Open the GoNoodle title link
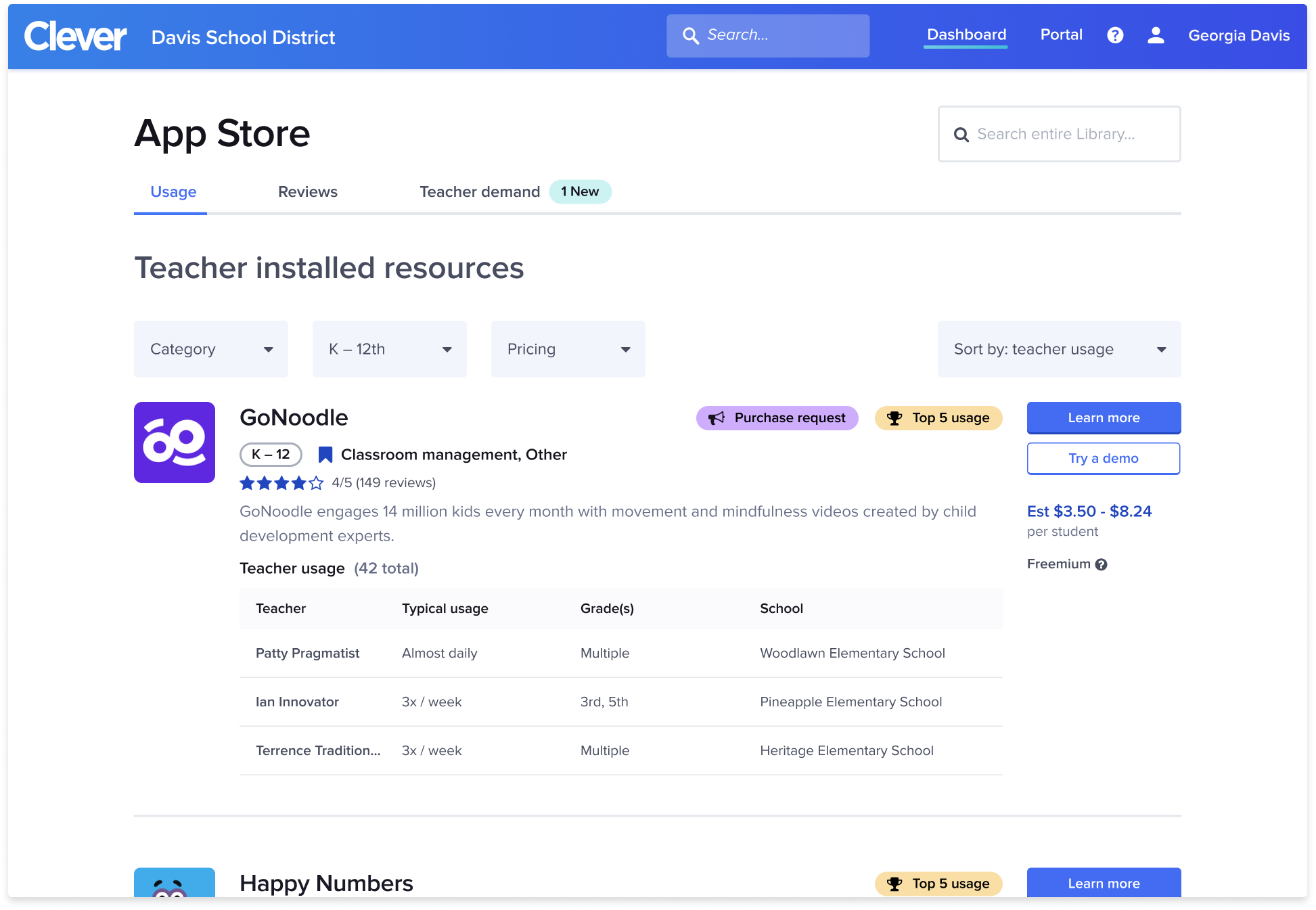Viewport: 1316px width, 910px height. point(294,418)
